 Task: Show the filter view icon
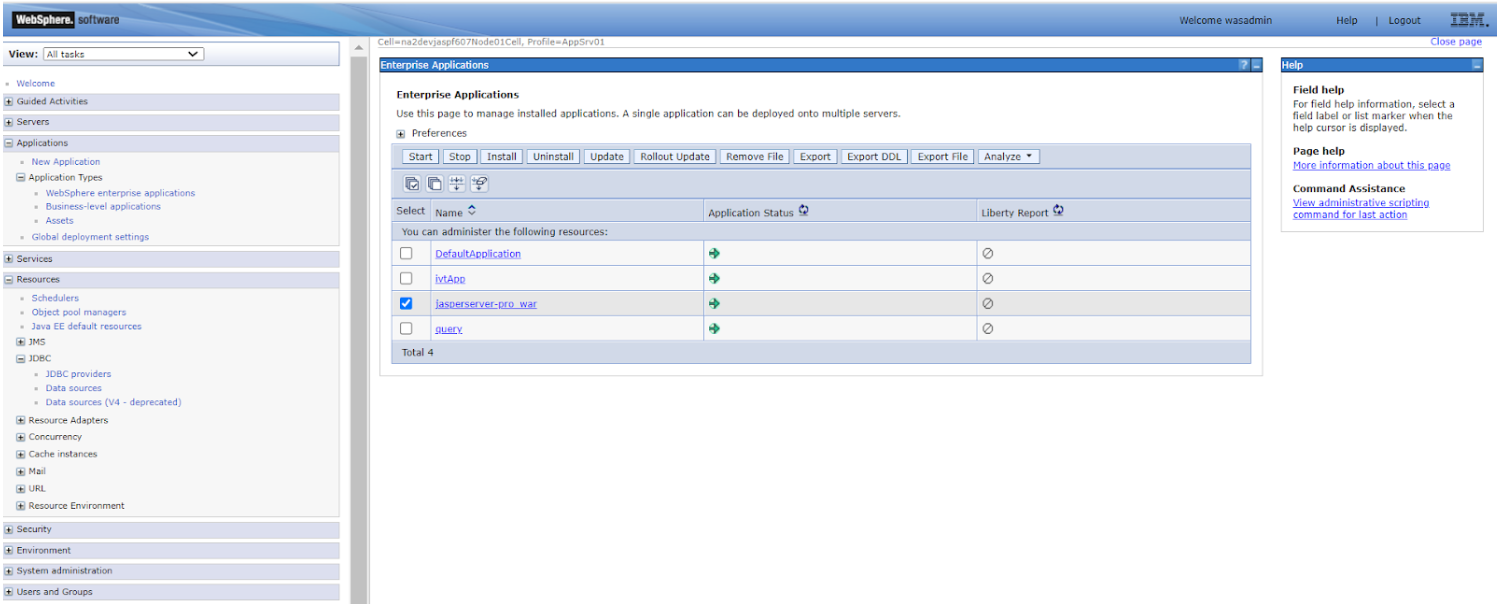point(456,183)
